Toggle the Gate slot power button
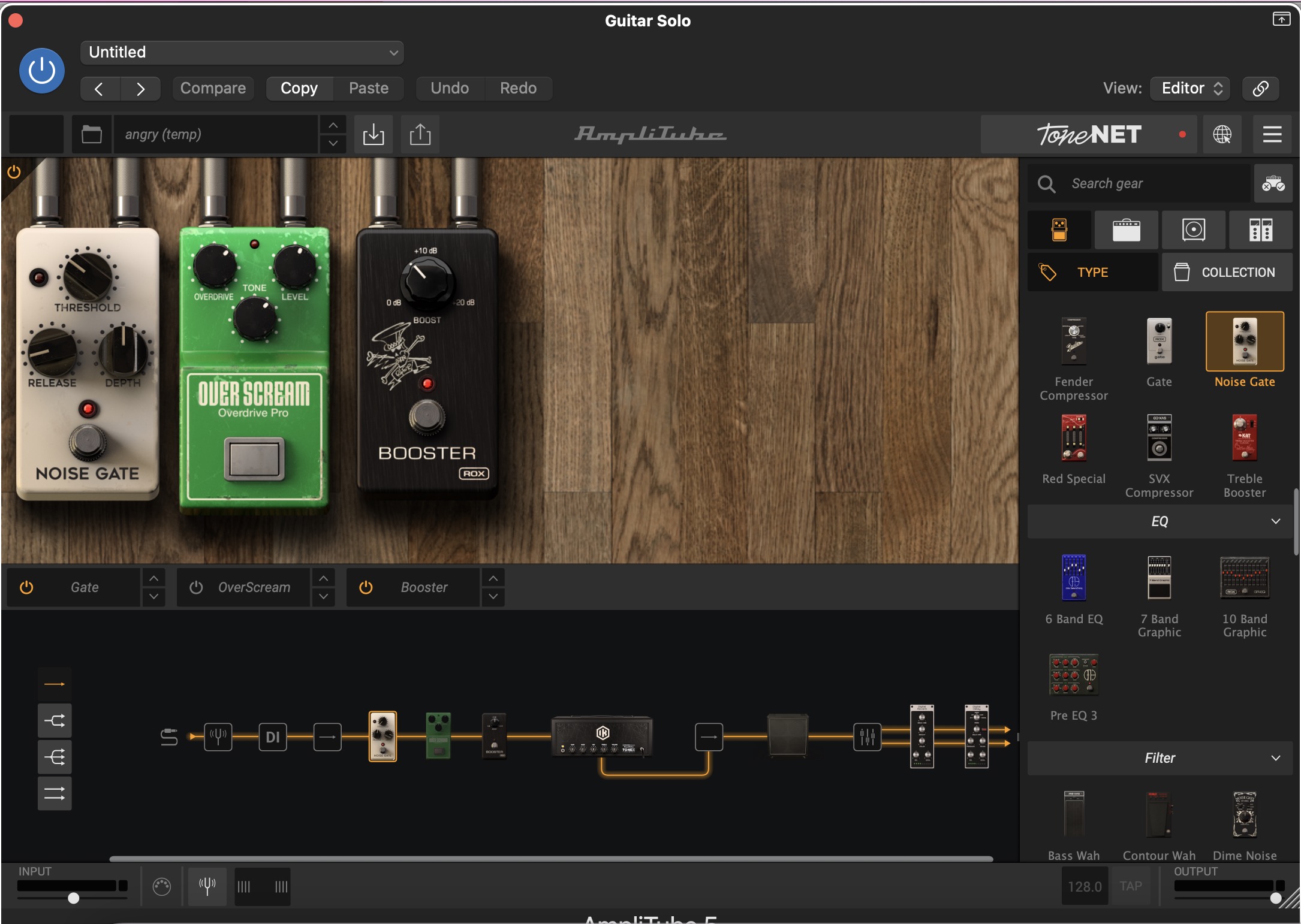This screenshot has height=924, width=1301. (26, 587)
